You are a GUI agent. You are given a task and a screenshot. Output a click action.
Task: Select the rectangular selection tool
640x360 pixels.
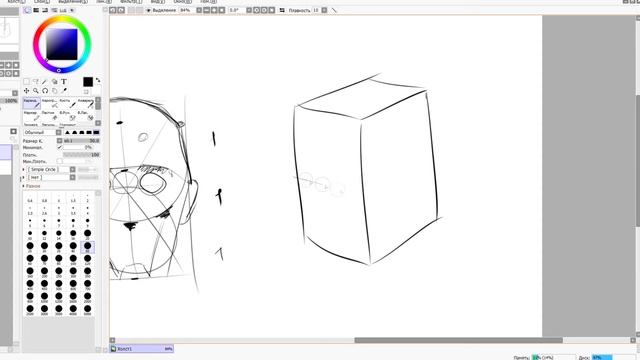27,82
